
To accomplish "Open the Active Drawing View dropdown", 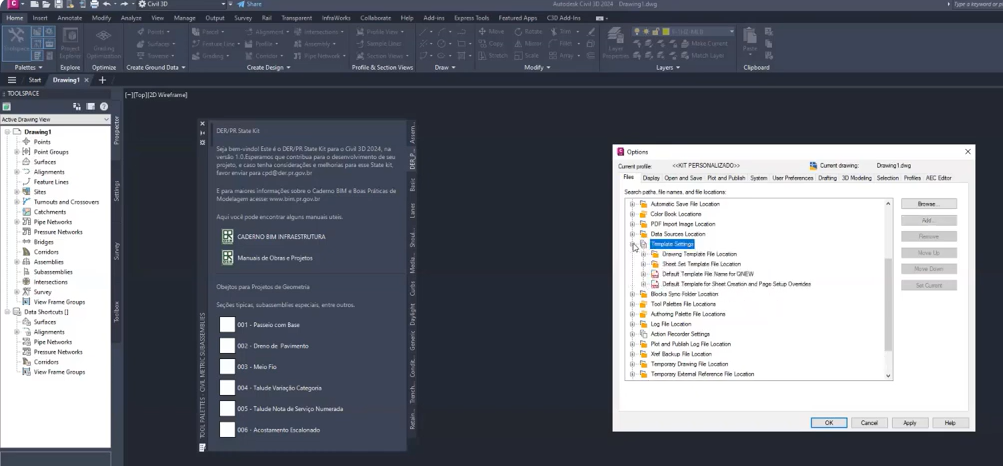I will point(55,120).
